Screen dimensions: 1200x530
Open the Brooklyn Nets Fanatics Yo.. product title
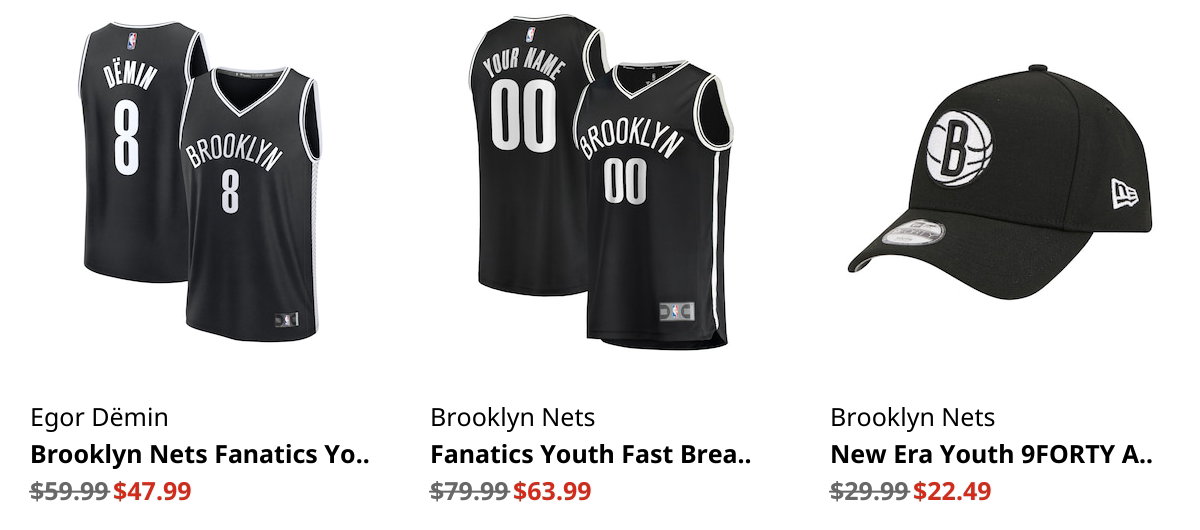pyautogui.click(x=200, y=455)
